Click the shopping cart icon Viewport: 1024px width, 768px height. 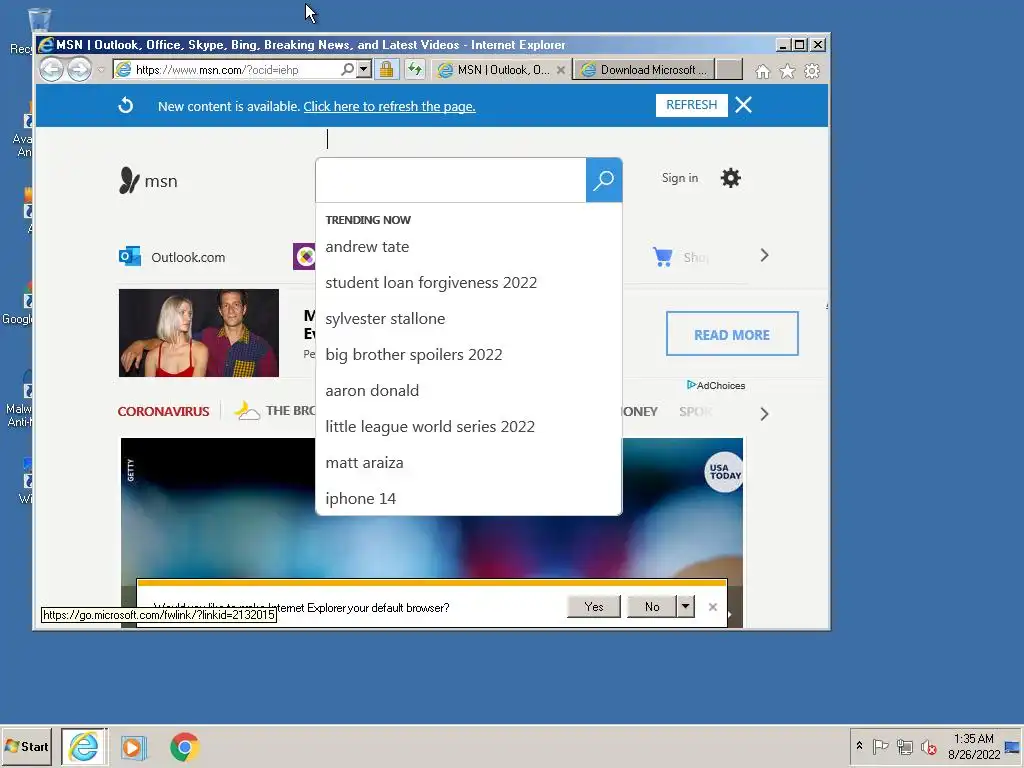[662, 257]
